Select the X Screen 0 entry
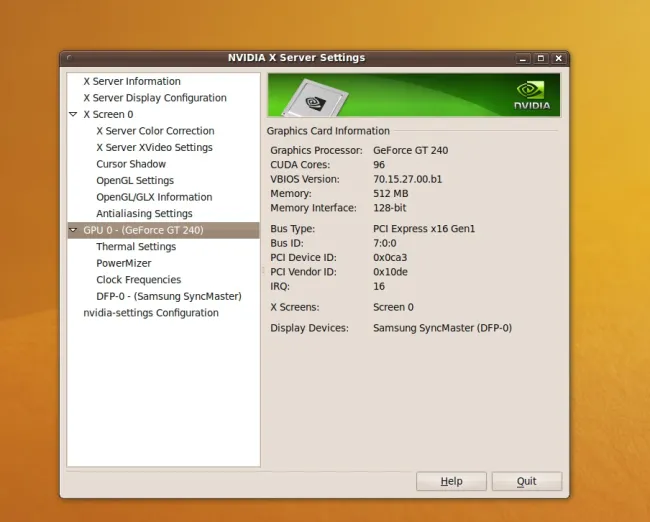Screen dimensions: 650x522 coord(108,114)
